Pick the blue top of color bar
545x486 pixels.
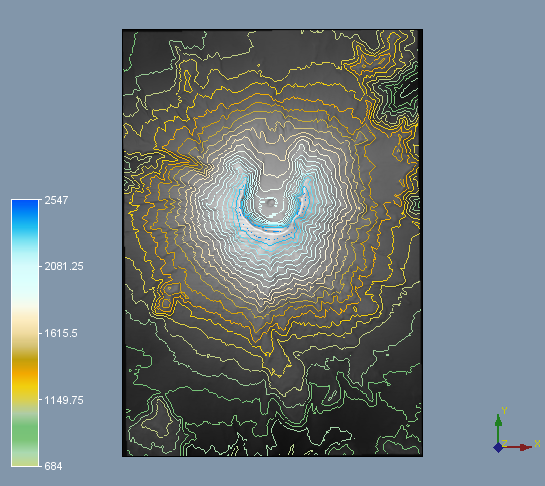pyautogui.click(x=25, y=210)
